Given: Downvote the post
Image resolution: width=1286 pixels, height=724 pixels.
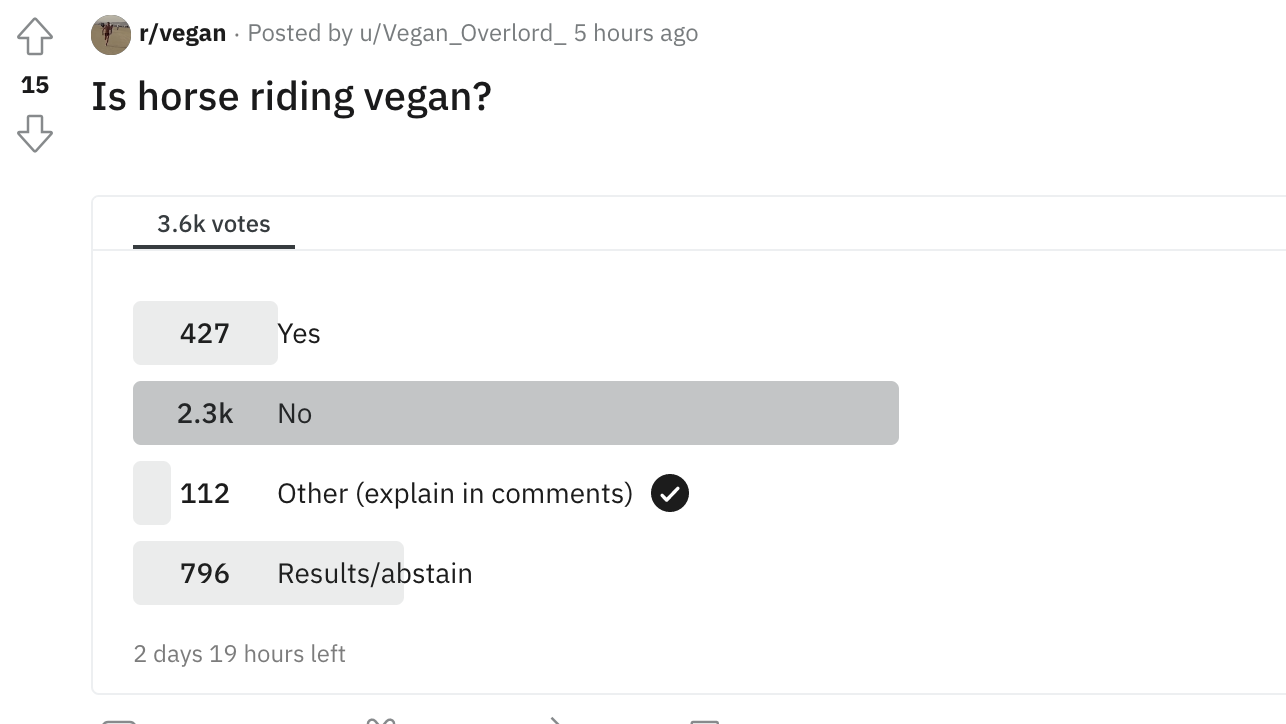Looking at the screenshot, I should (34, 133).
